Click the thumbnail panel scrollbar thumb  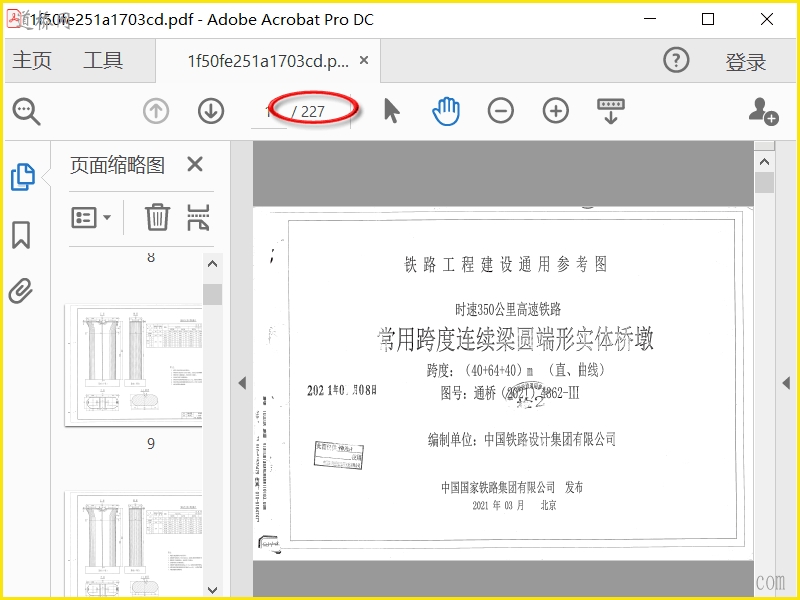tap(213, 294)
